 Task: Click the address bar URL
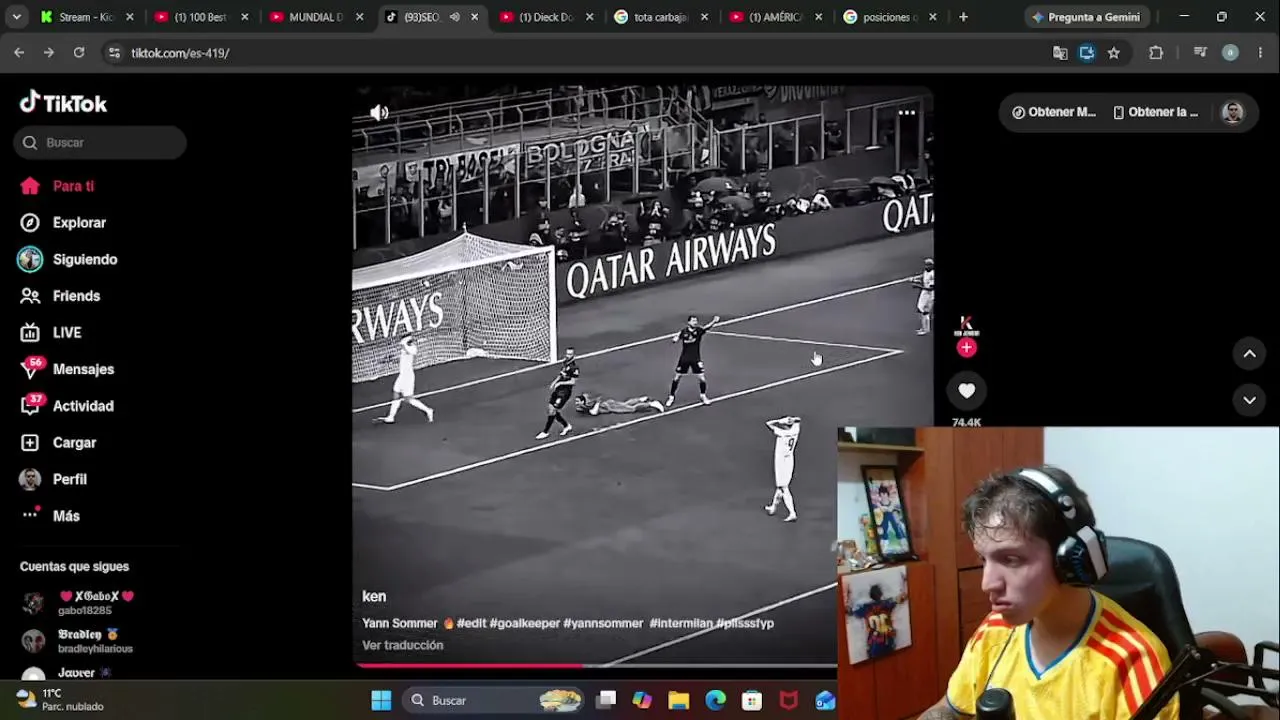click(180, 53)
